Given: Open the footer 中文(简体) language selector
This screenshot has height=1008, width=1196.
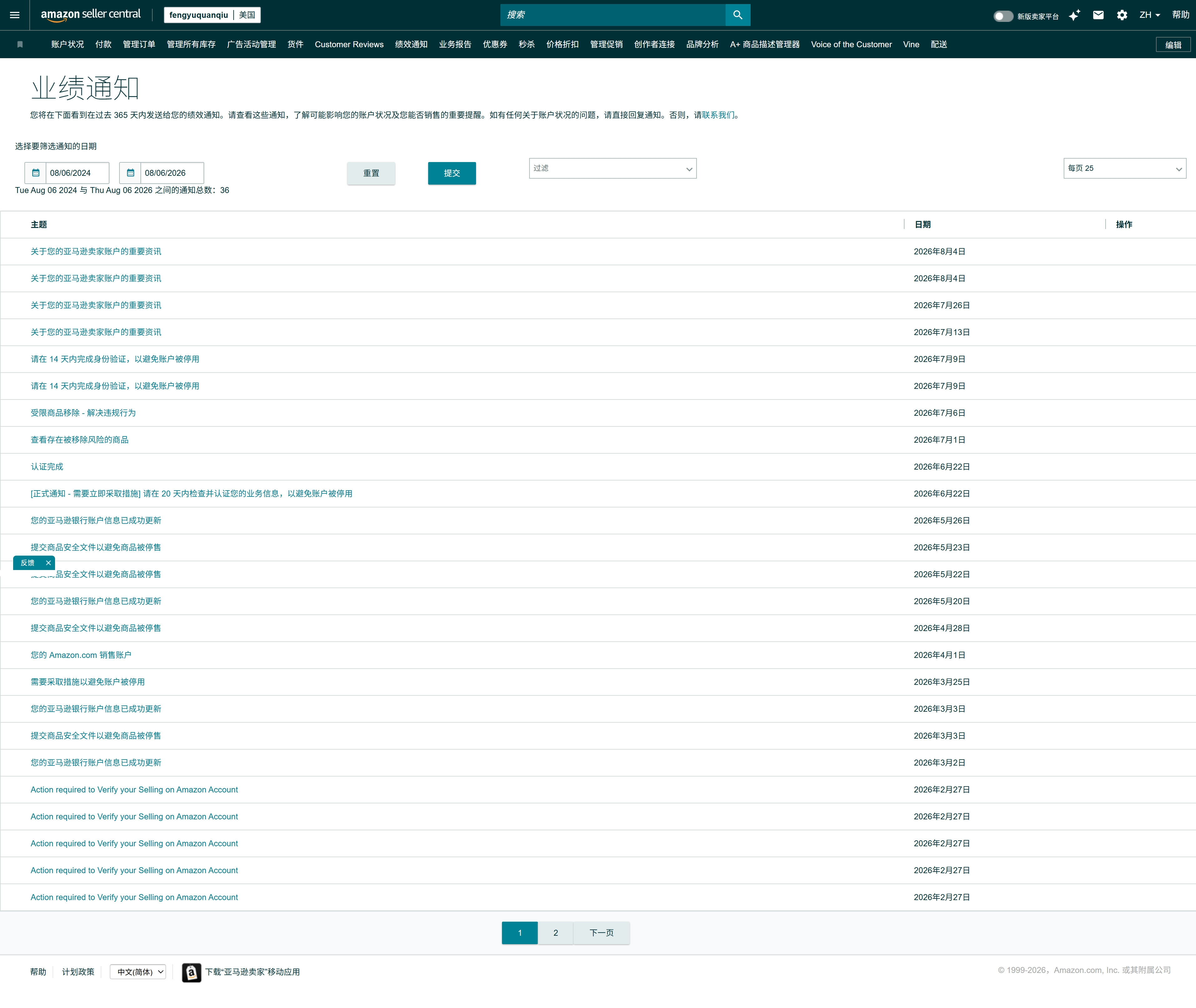Looking at the screenshot, I should click(x=138, y=972).
